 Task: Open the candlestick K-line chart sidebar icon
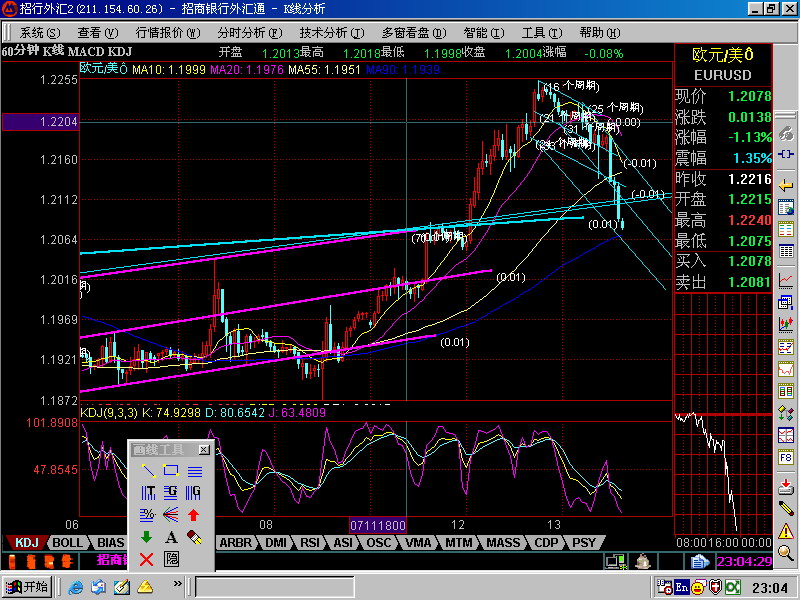click(x=786, y=323)
